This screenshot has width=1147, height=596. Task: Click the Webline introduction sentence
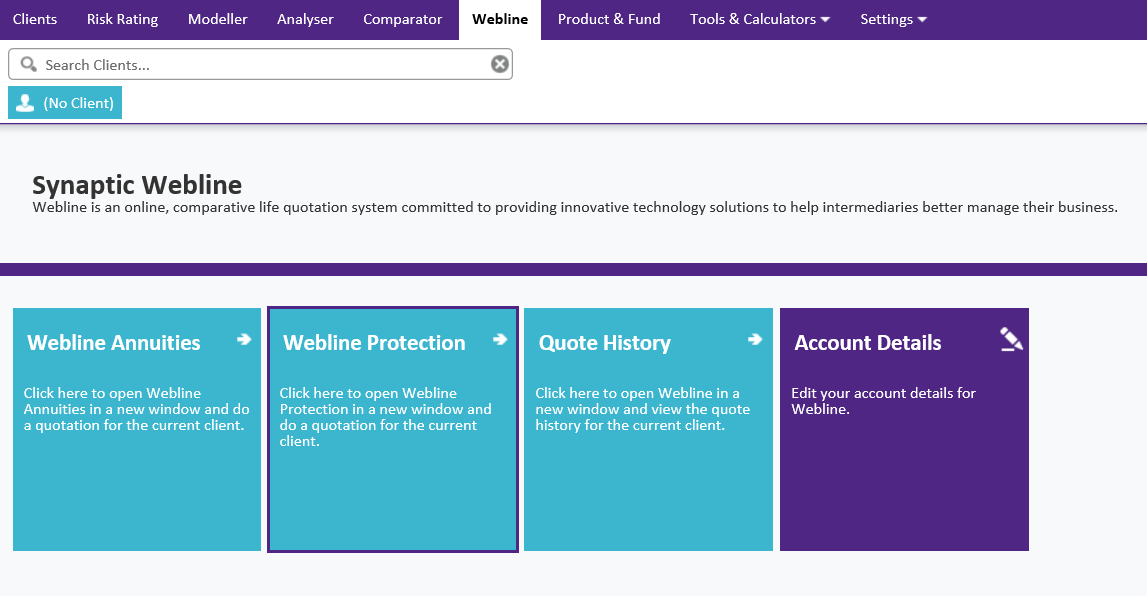tap(575, 208)
